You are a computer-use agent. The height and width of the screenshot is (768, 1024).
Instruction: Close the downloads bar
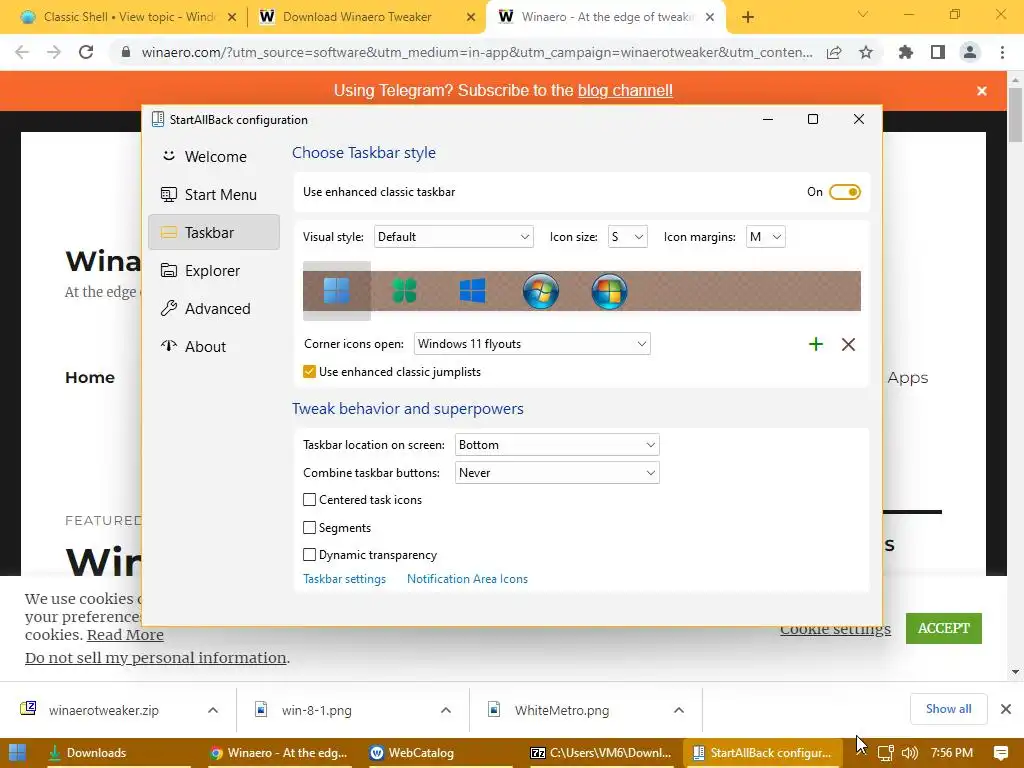click(x=1006, y=709)
